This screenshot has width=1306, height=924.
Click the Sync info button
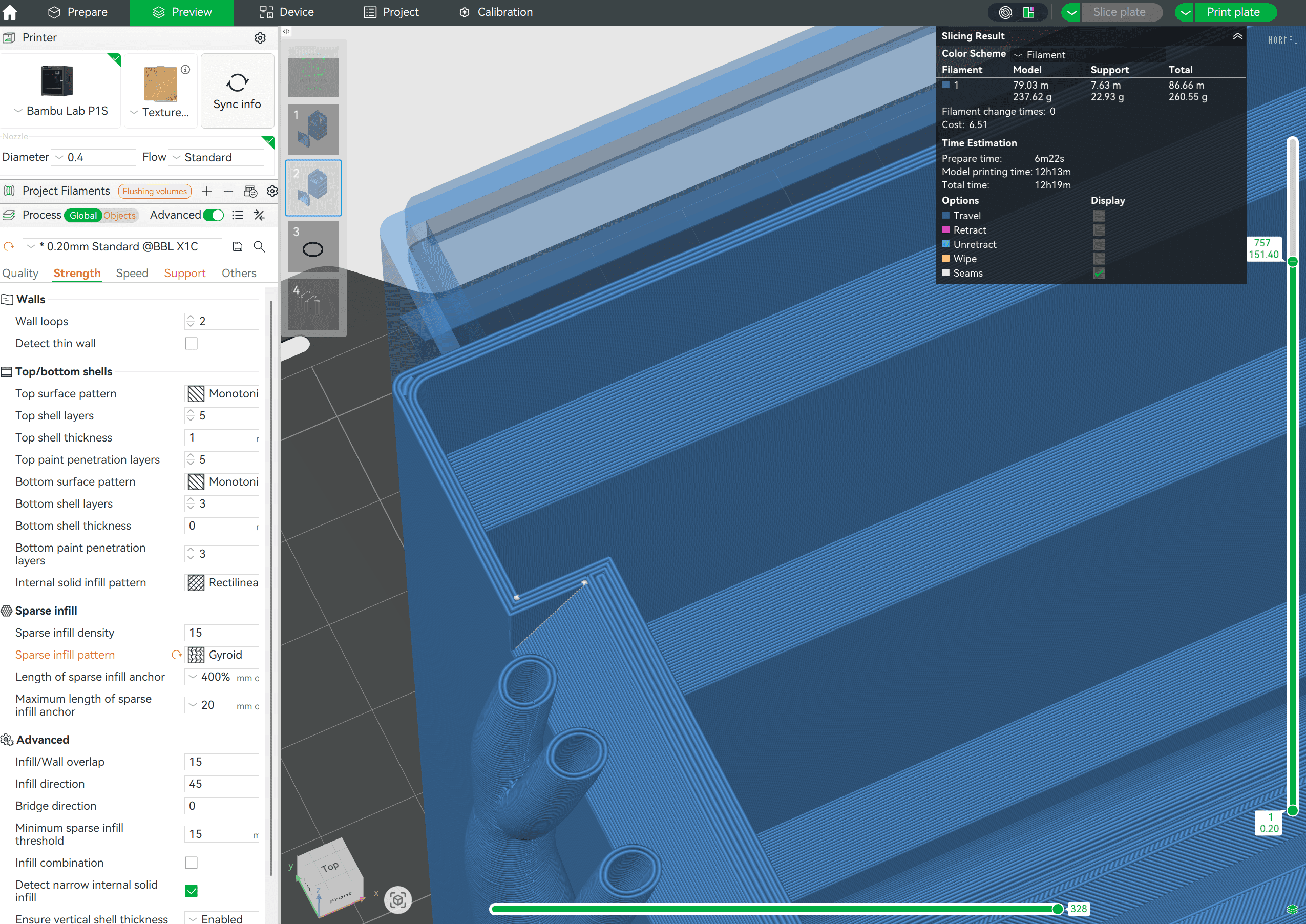point(237,91)
